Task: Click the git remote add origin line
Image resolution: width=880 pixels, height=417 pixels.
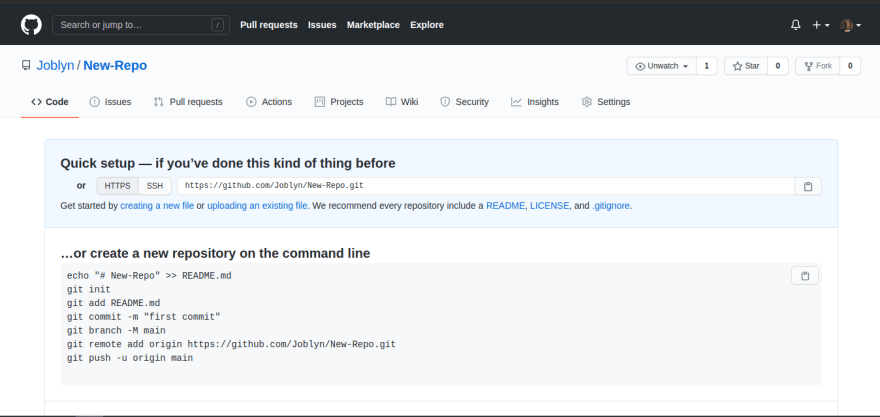Action: (231, 344)
